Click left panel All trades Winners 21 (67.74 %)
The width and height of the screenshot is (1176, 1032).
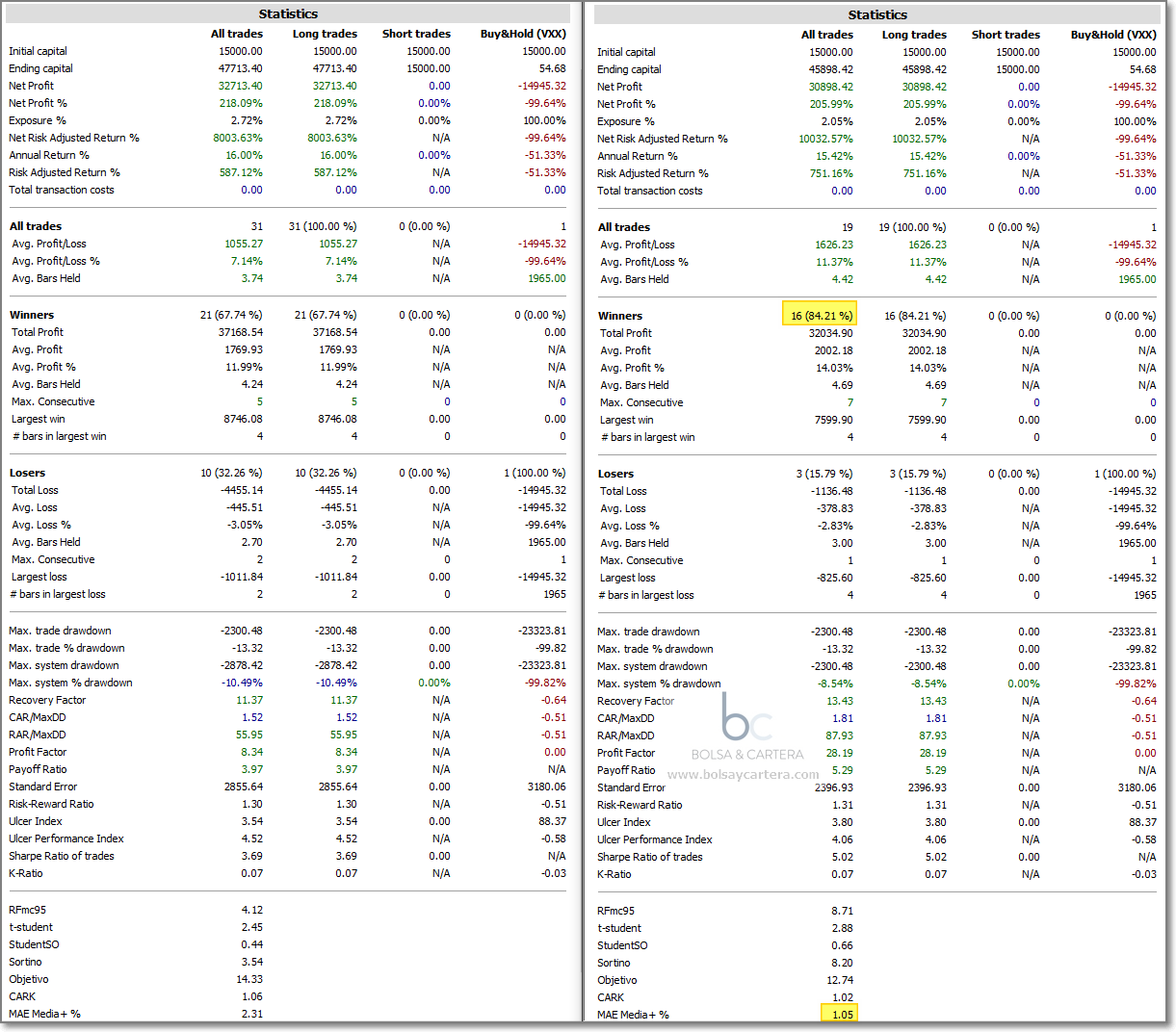point(231,315)
